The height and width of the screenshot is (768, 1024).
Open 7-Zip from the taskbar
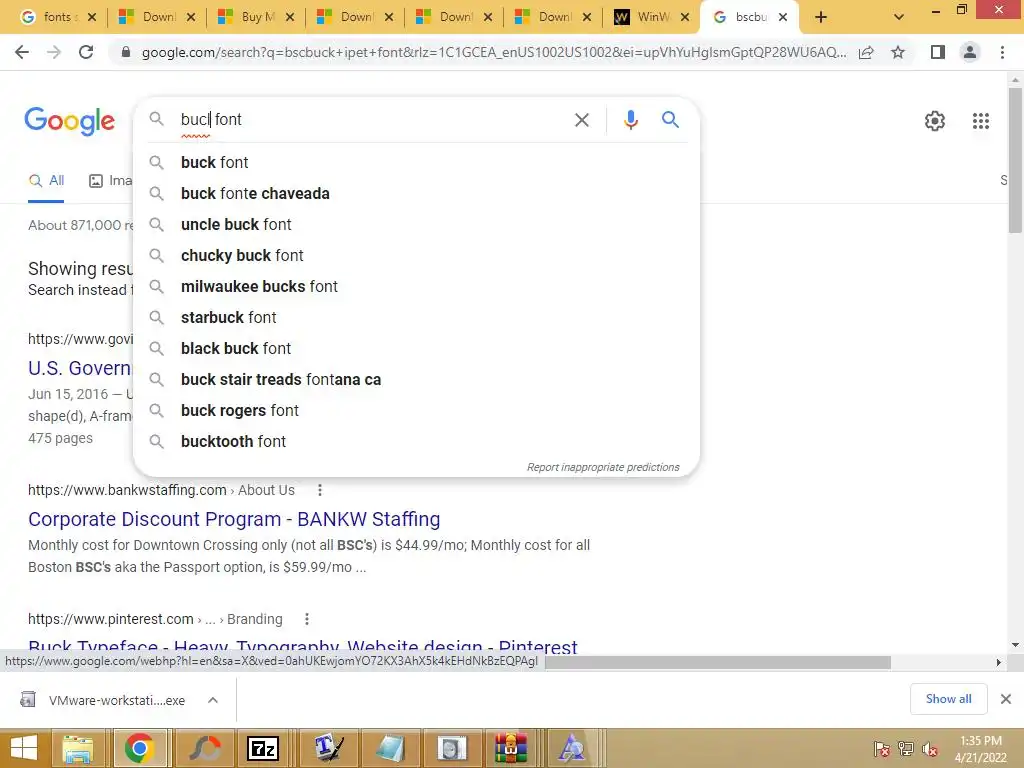263,748
